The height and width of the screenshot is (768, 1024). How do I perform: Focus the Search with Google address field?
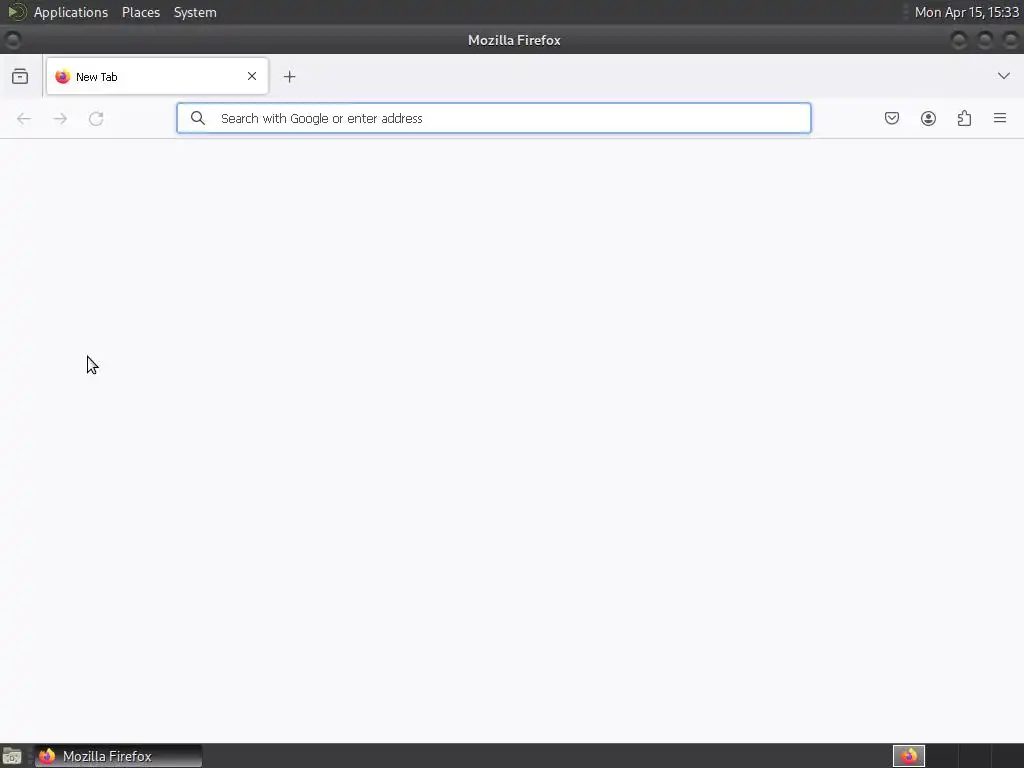pyautogui.click(x=494, y=118)
